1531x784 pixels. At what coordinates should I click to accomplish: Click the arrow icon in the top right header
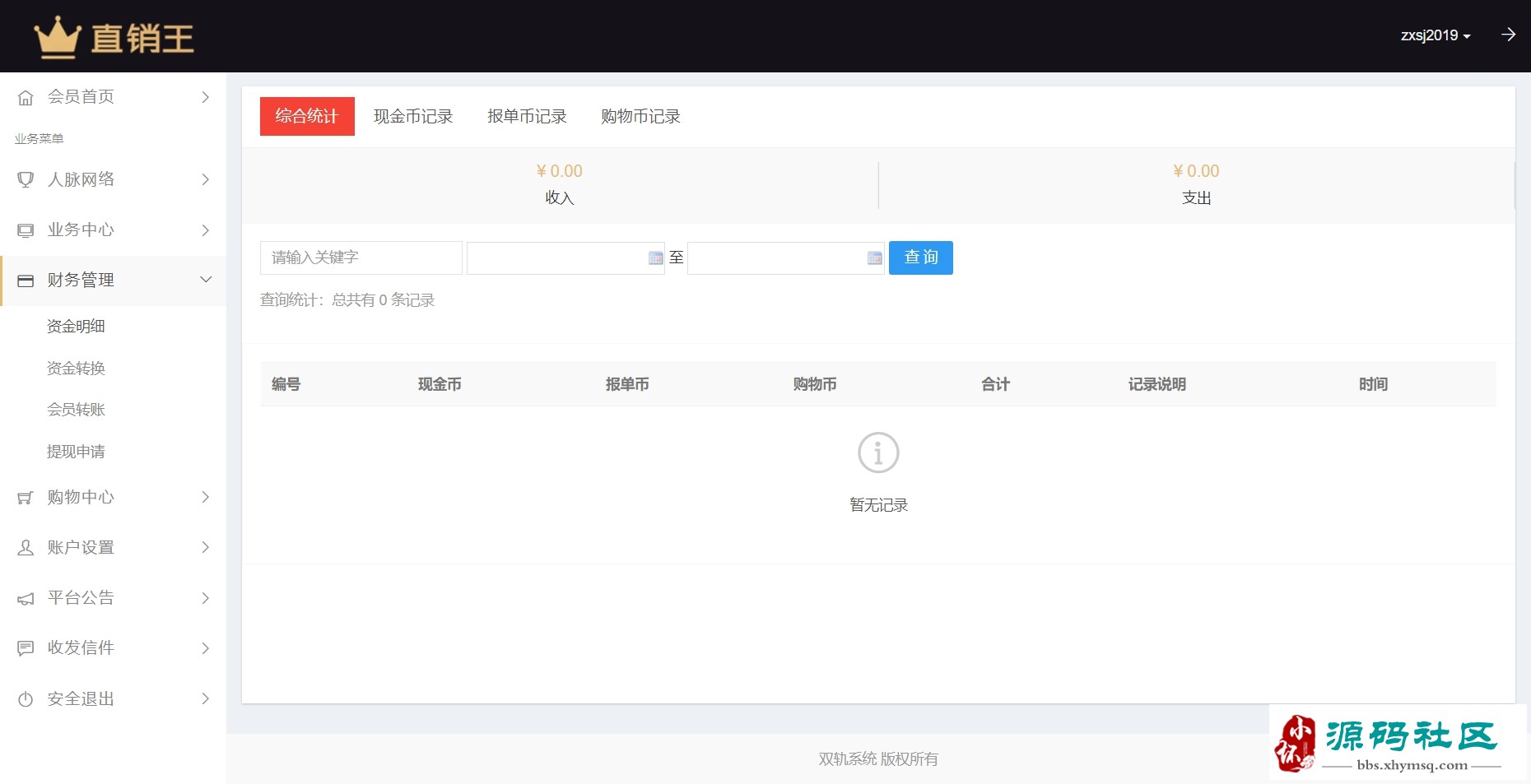coord(1508,35)
